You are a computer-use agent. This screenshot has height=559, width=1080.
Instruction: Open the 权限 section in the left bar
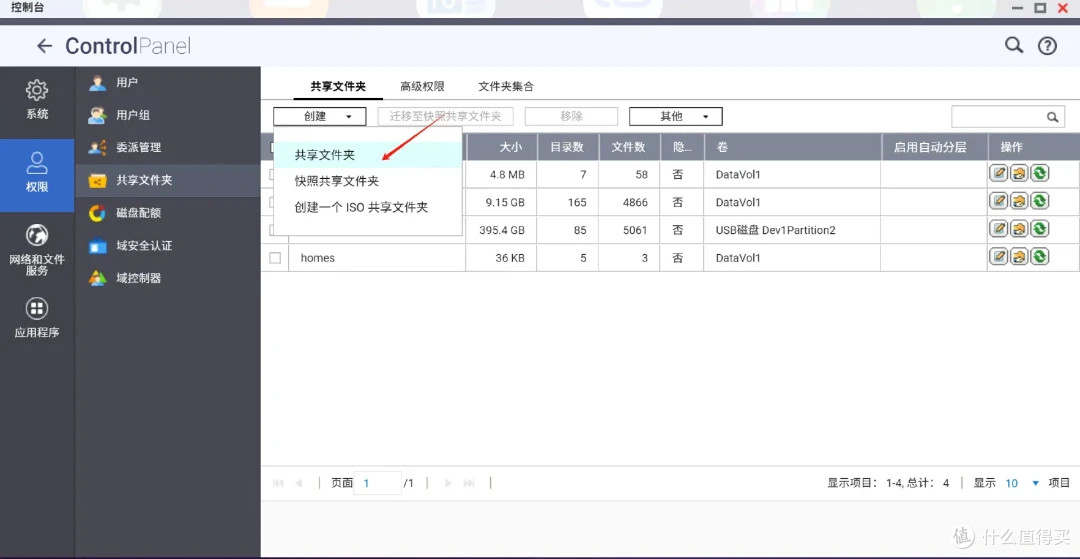pos(37,175)
